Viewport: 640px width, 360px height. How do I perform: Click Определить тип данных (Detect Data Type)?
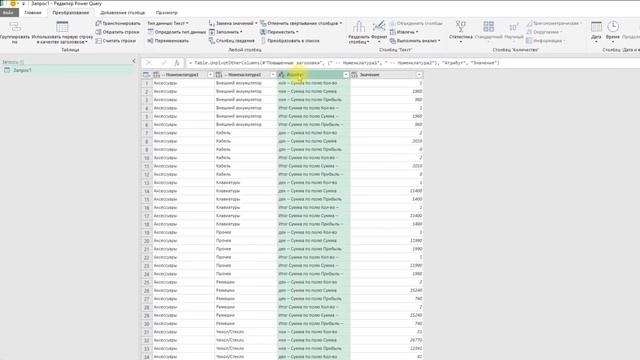(176, 32)
